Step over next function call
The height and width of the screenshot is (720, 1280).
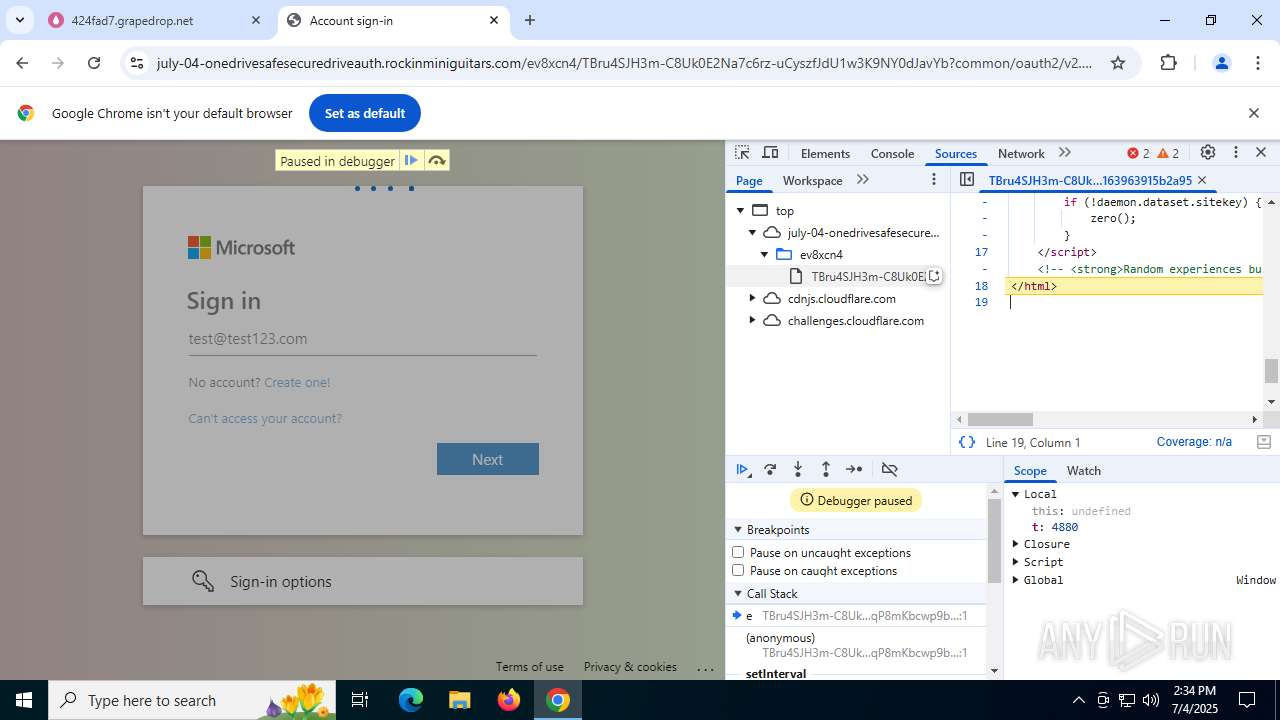tap(770, 469)
